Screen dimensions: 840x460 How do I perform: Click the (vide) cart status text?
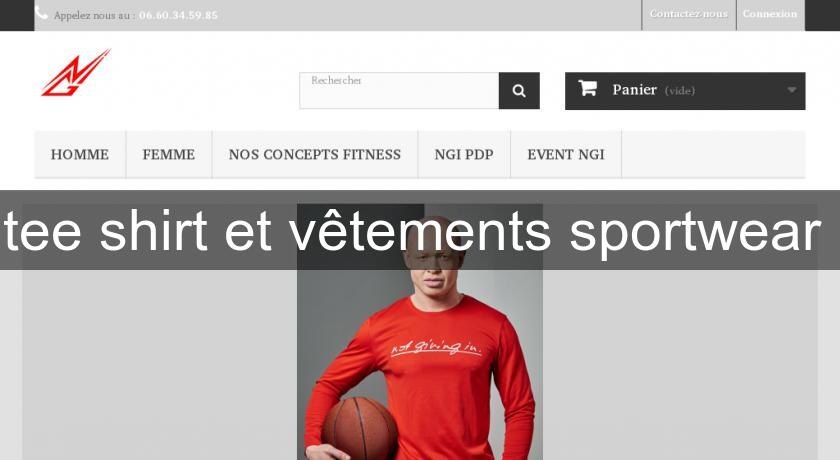point(680,91)
